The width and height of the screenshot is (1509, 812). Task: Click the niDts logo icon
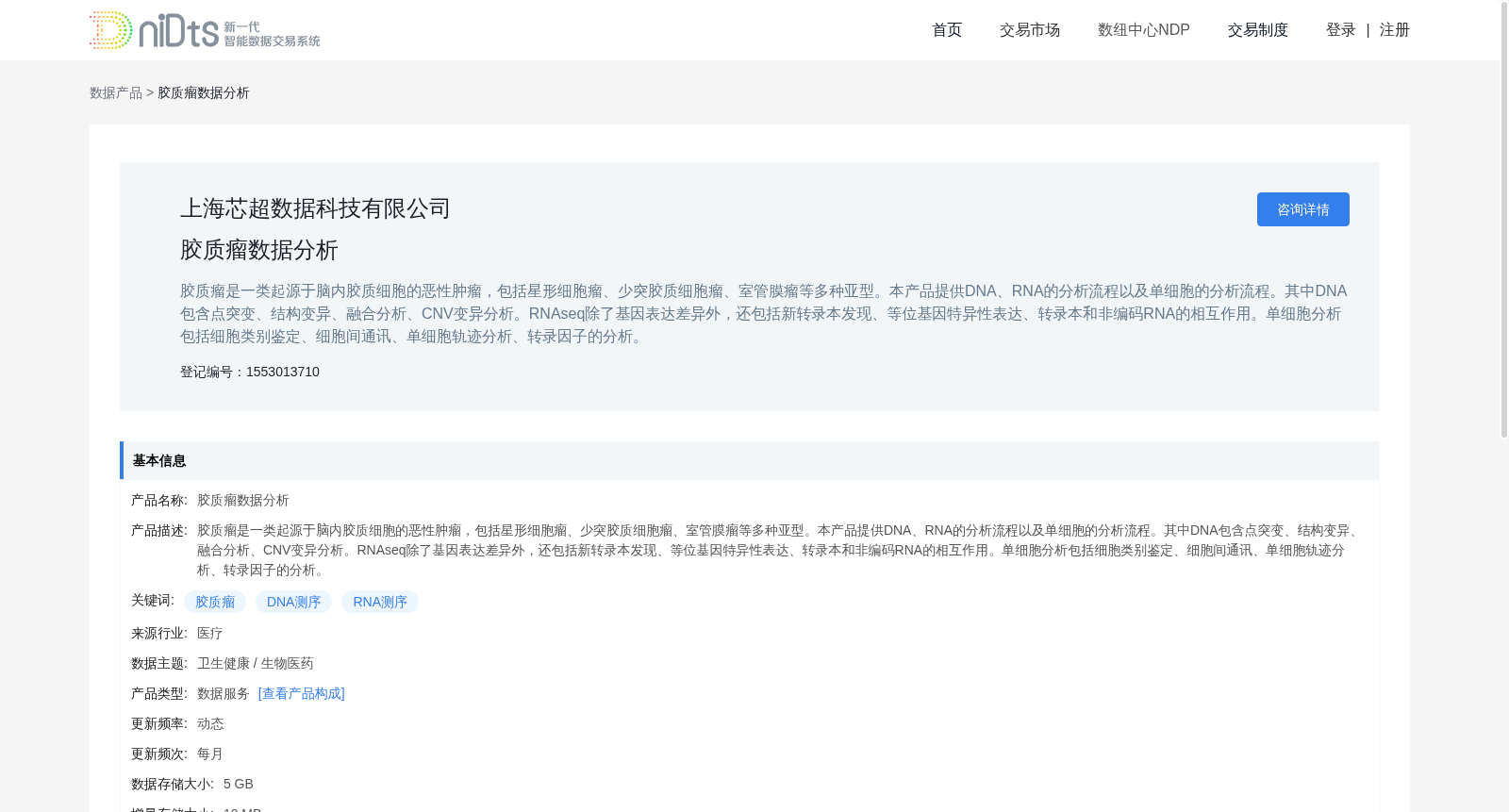point(205,30)
